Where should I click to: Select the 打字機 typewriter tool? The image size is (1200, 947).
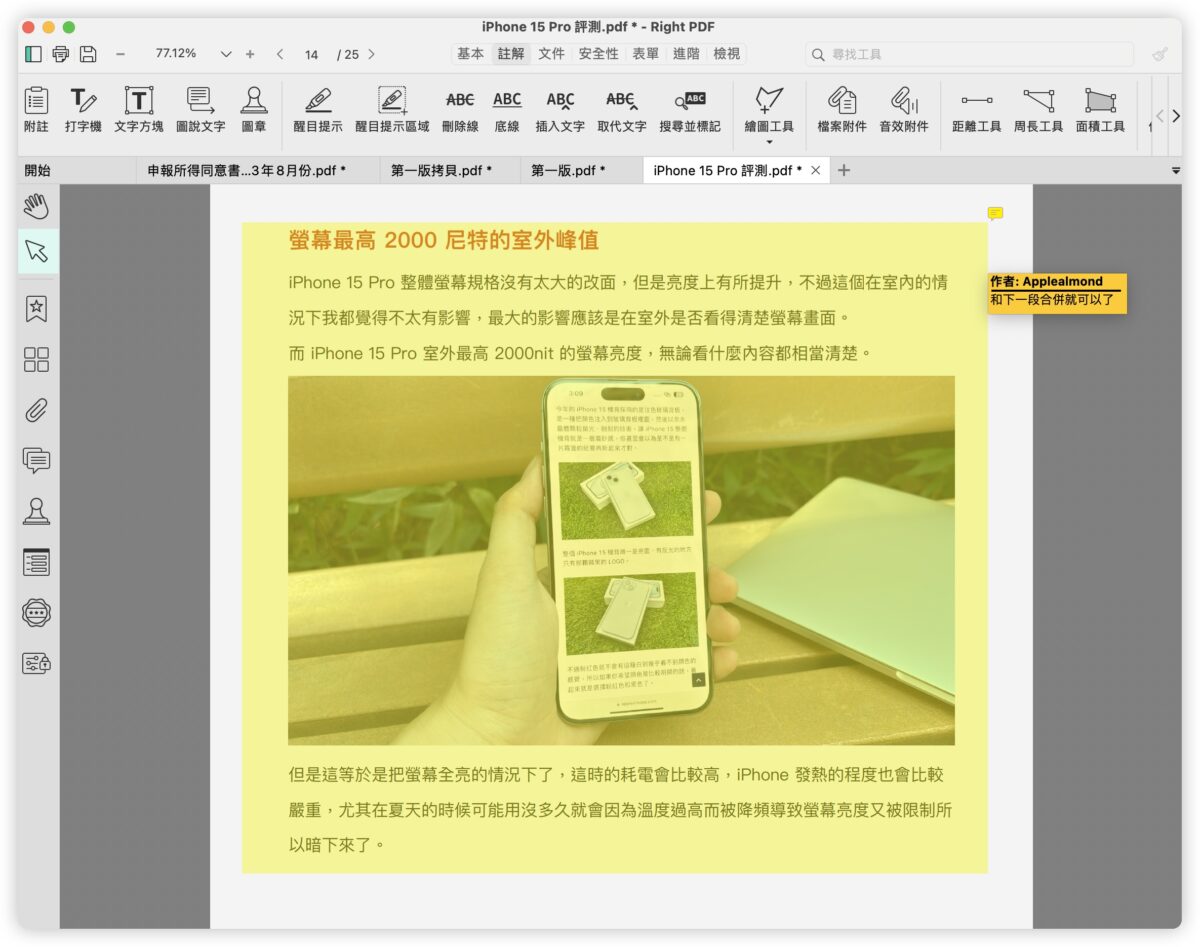(83, 109)
